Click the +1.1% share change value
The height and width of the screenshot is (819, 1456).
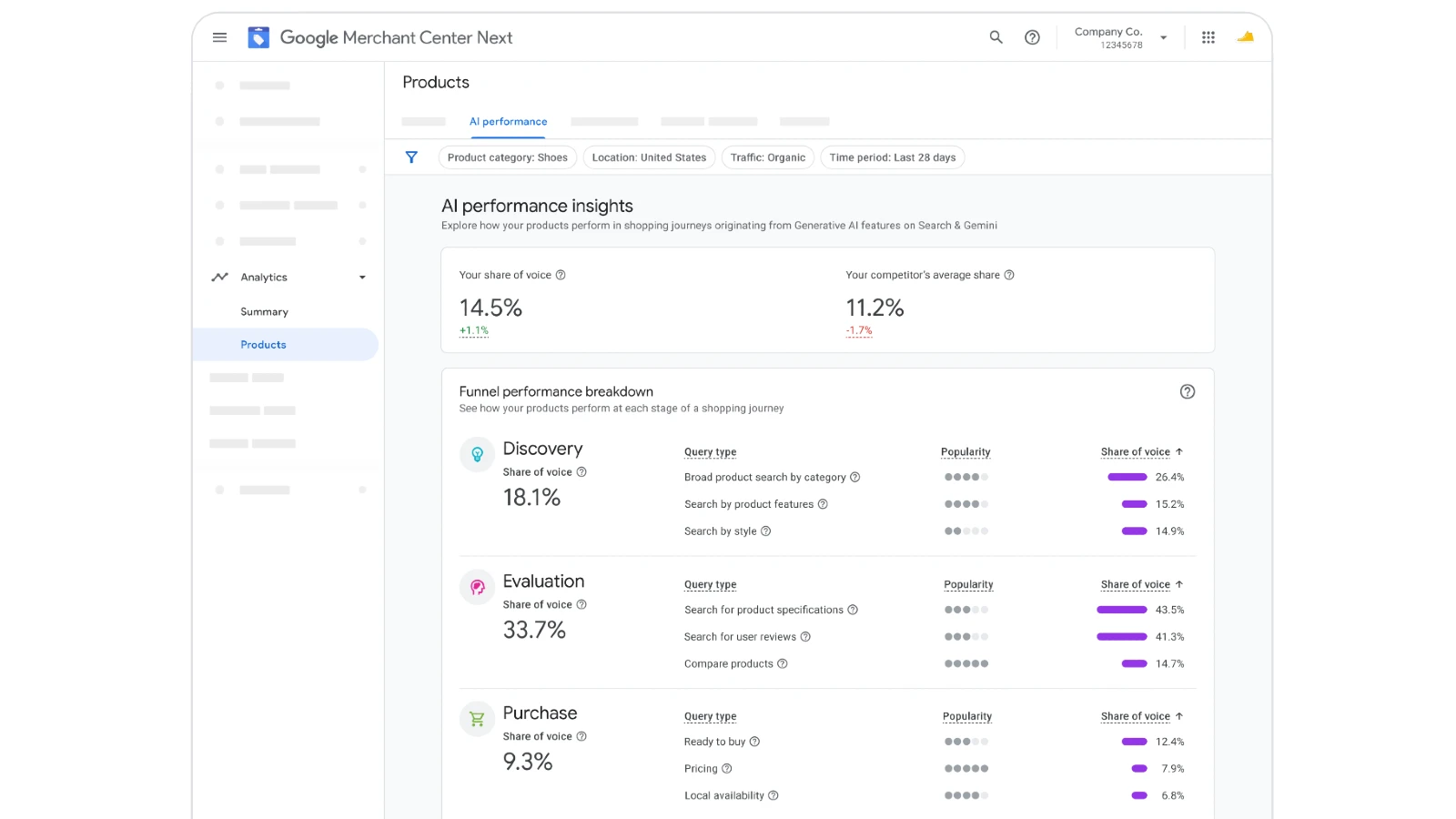click(x=474, y=331)
